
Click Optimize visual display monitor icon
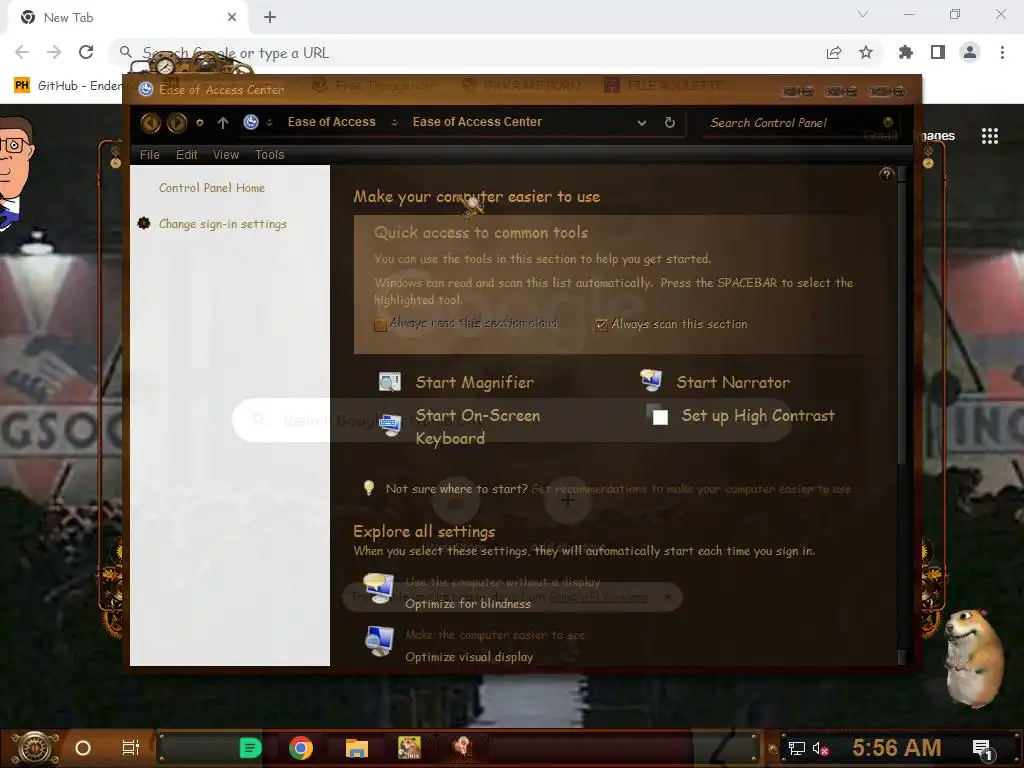379,641
